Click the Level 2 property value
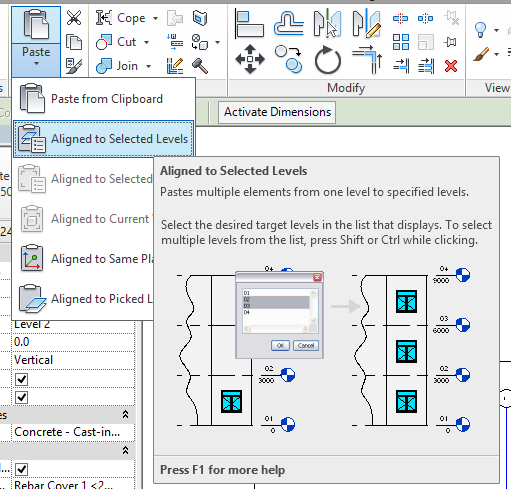Viewport: 511px width, 489px height. click(73, 325)
